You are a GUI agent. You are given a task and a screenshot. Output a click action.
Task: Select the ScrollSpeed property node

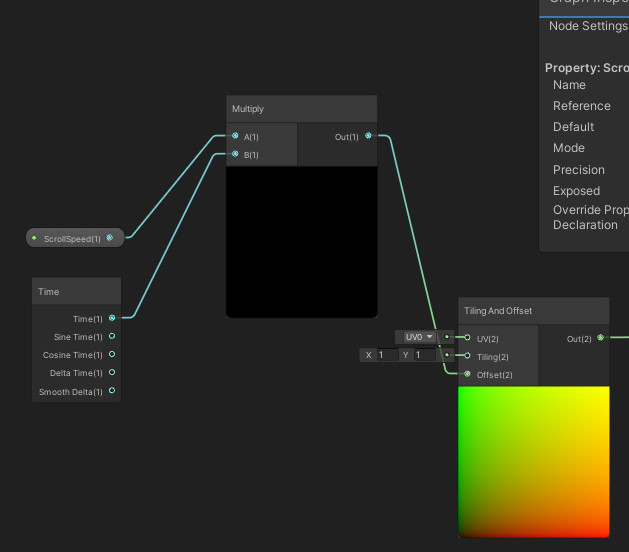pyautogui.click(x=72, y=238)
